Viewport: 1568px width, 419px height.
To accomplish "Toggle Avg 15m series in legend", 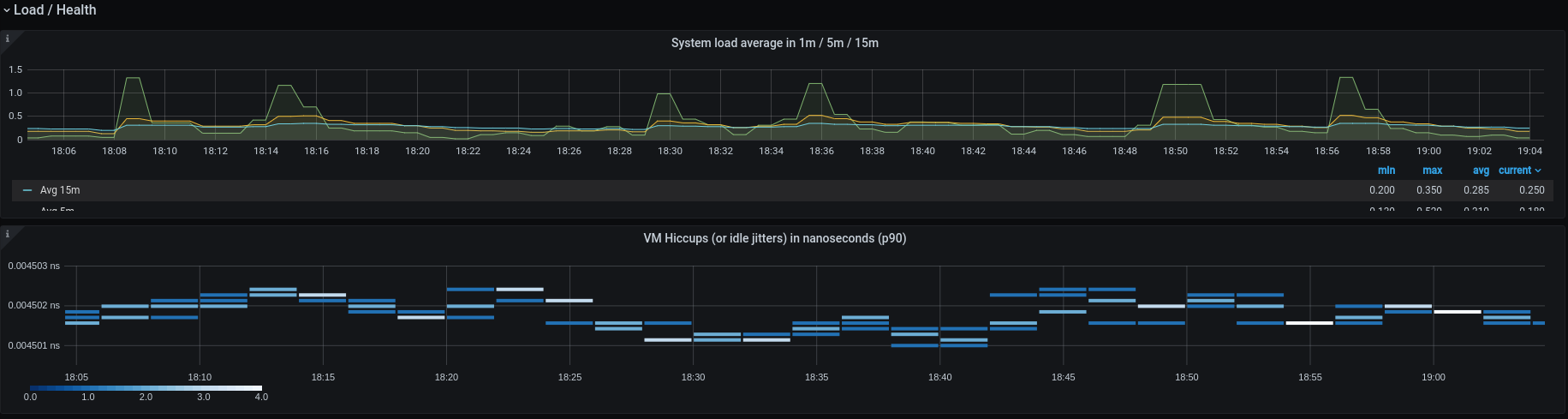I will point(60,190).
